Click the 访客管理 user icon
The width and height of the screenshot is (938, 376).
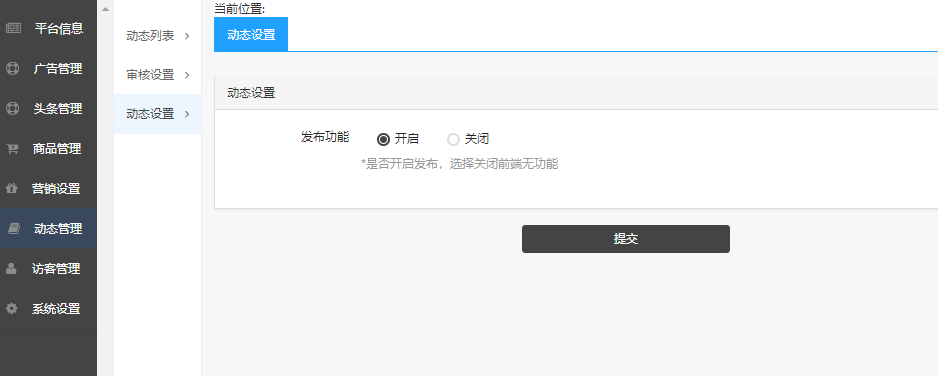click(11, 268)
